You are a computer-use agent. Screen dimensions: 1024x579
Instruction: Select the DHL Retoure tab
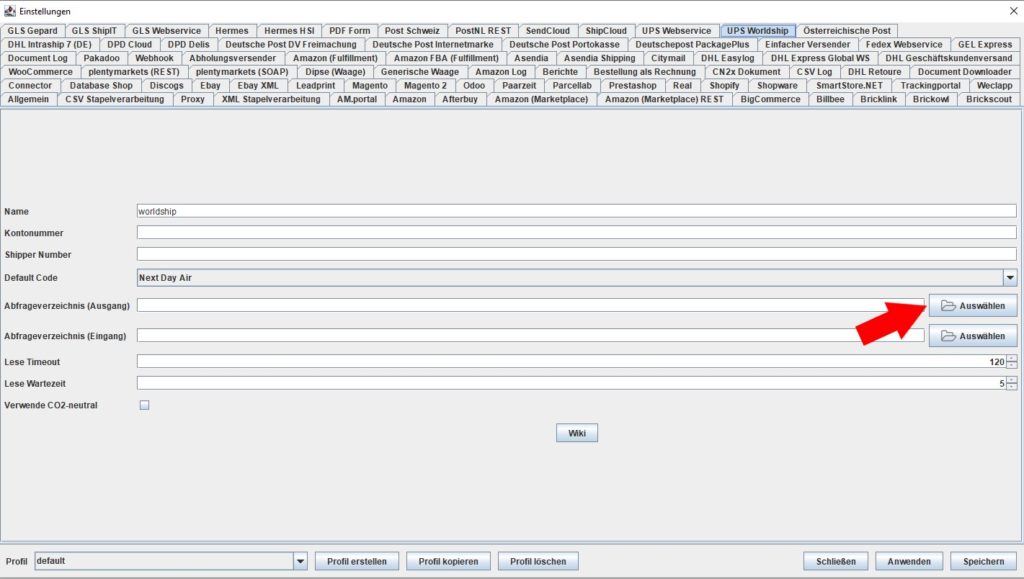coord(874,72)
